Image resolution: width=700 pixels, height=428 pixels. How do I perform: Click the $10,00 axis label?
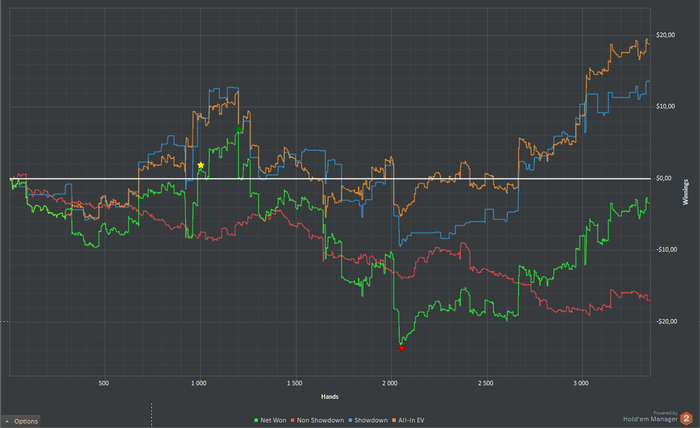point(665,106)
